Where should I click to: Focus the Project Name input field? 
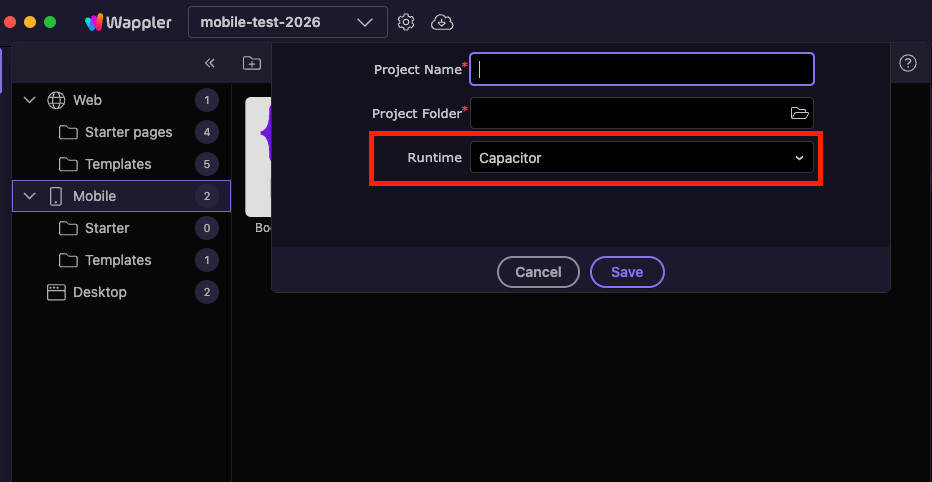641,69
